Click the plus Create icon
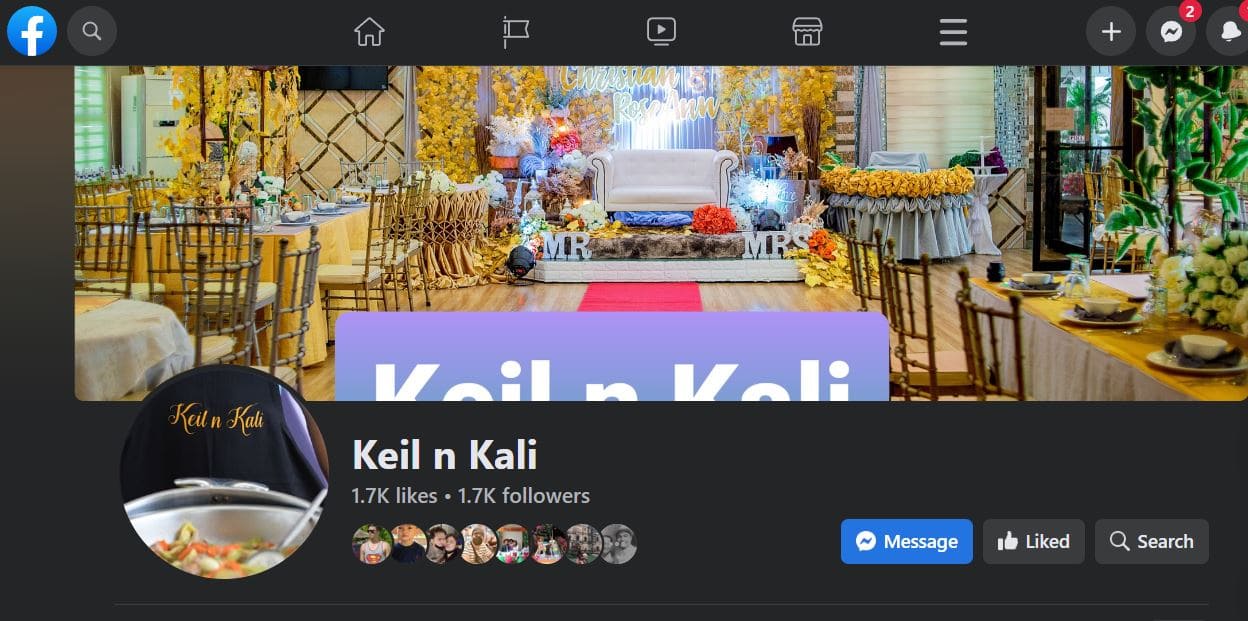 point(1111,32)
